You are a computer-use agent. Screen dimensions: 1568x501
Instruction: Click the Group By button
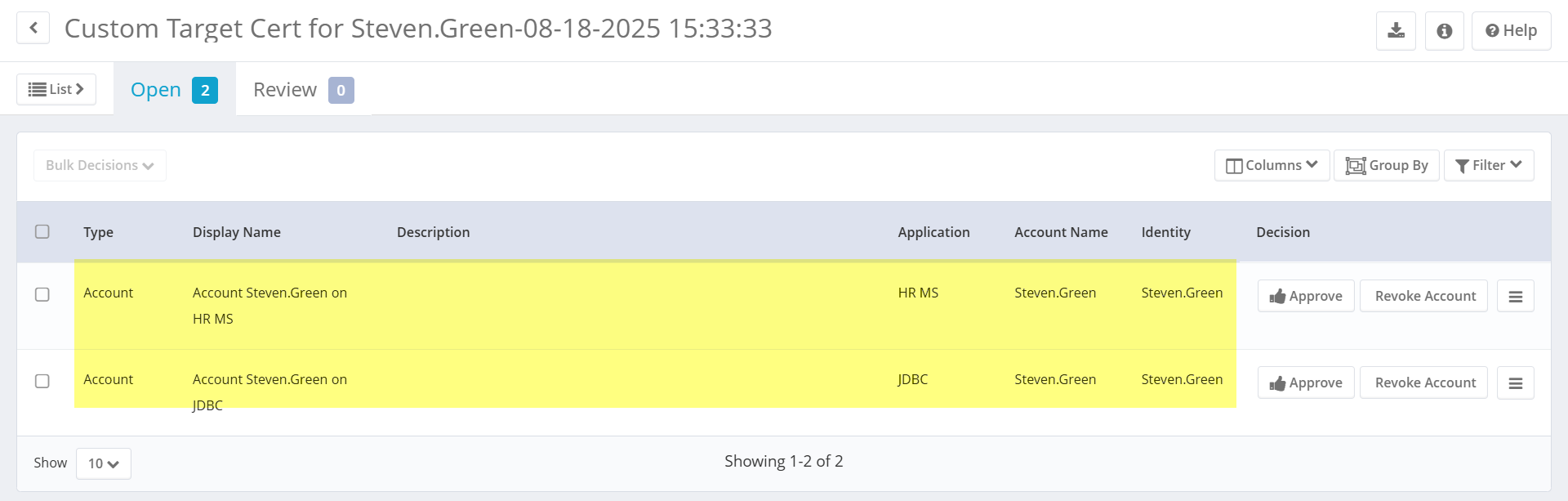(x=1386, y=166)
